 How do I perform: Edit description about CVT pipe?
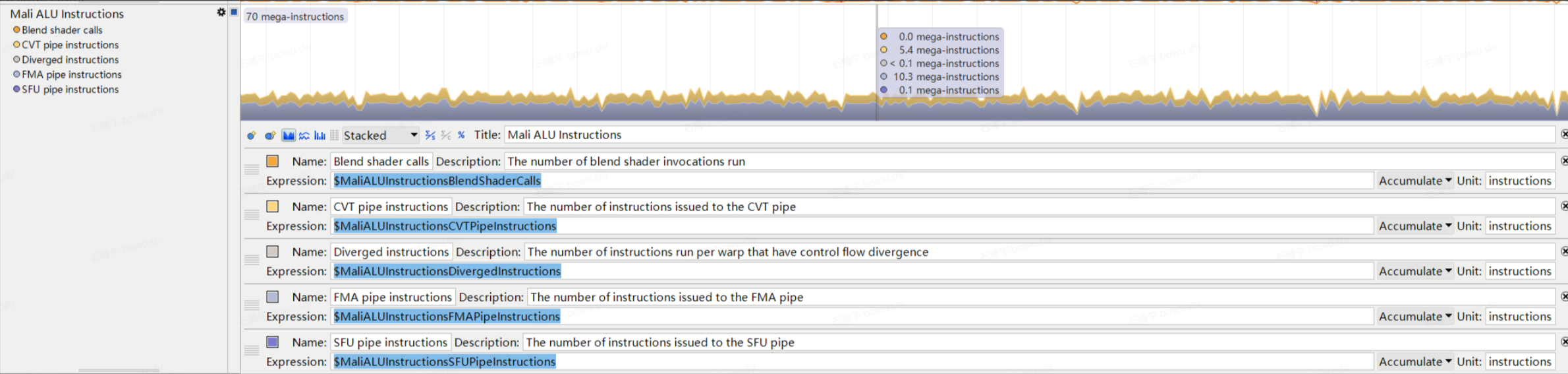tap(1040, 206)
